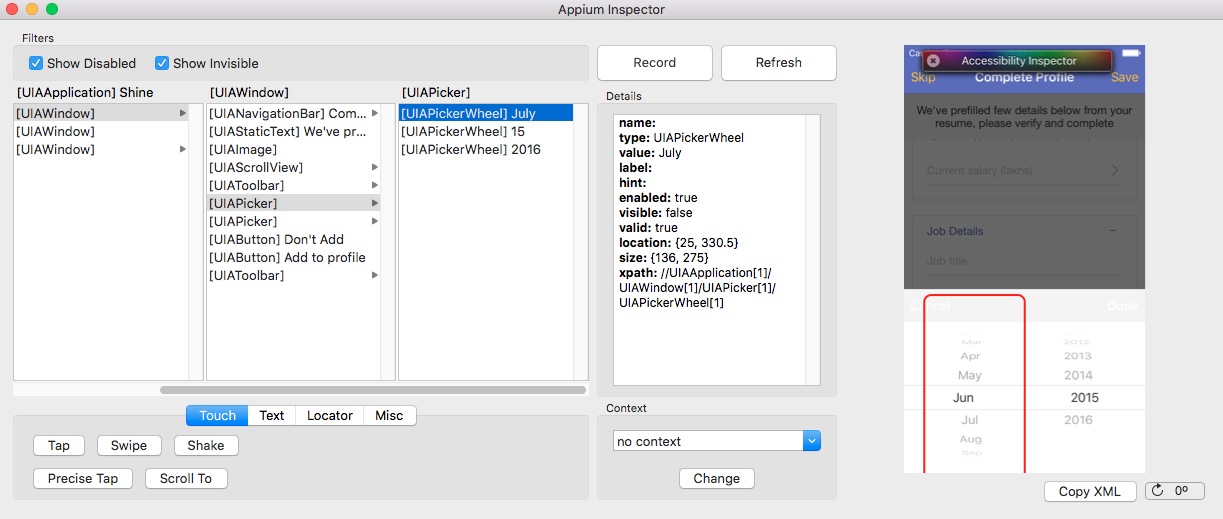Expand the UIANavigationBar row arrow
The height and width of the screenshot is (519, 1223).
point(375,113)
